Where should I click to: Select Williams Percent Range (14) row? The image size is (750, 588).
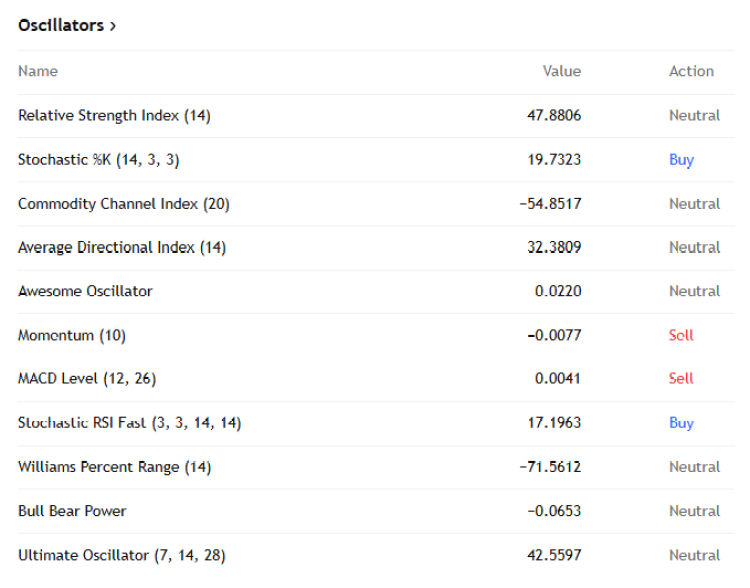(x=114, y=467)
